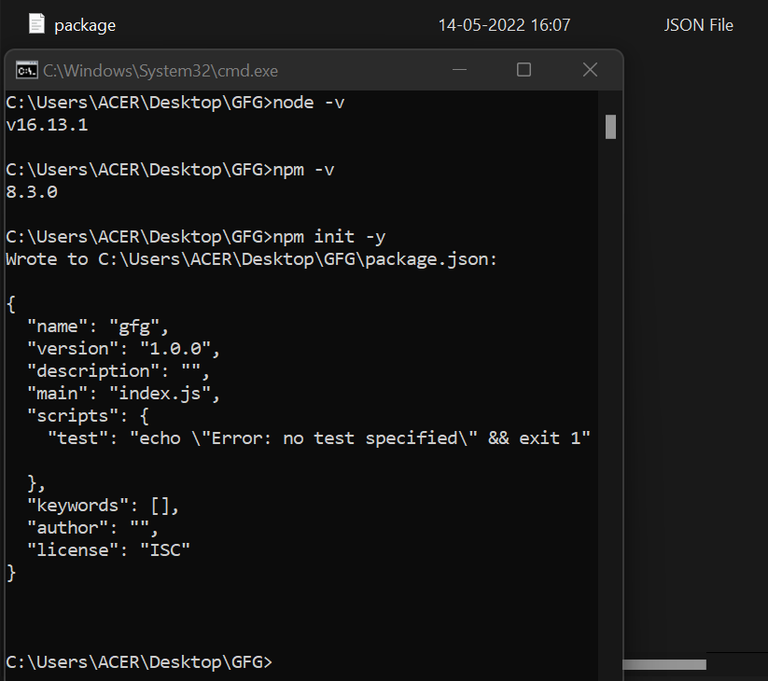Click the v16.13.1 version output
Image resolution: width=768 pixels, height=681 pixels.
coord(47,125)
